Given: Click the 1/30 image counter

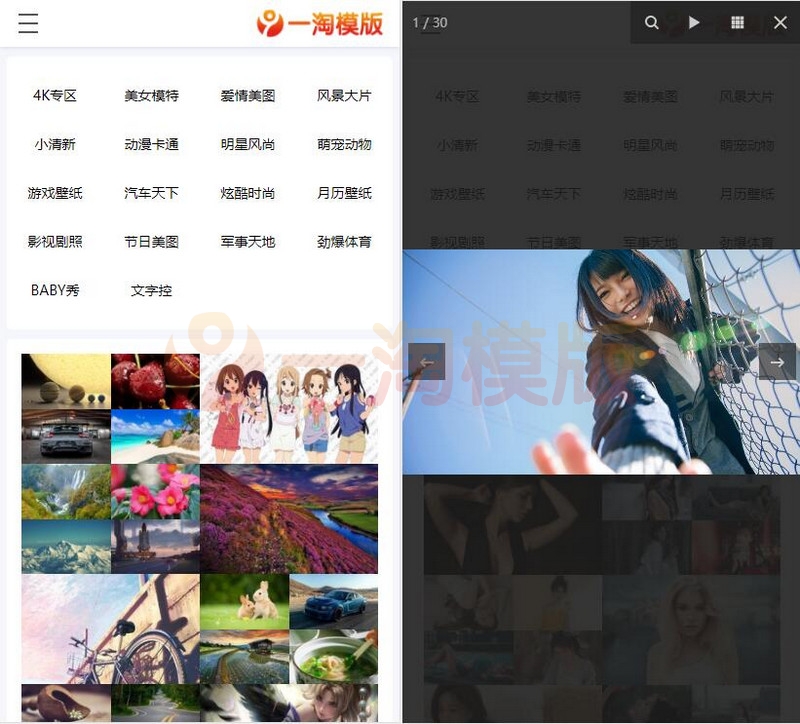Looking at the screenshot, I should coord(428,22).
